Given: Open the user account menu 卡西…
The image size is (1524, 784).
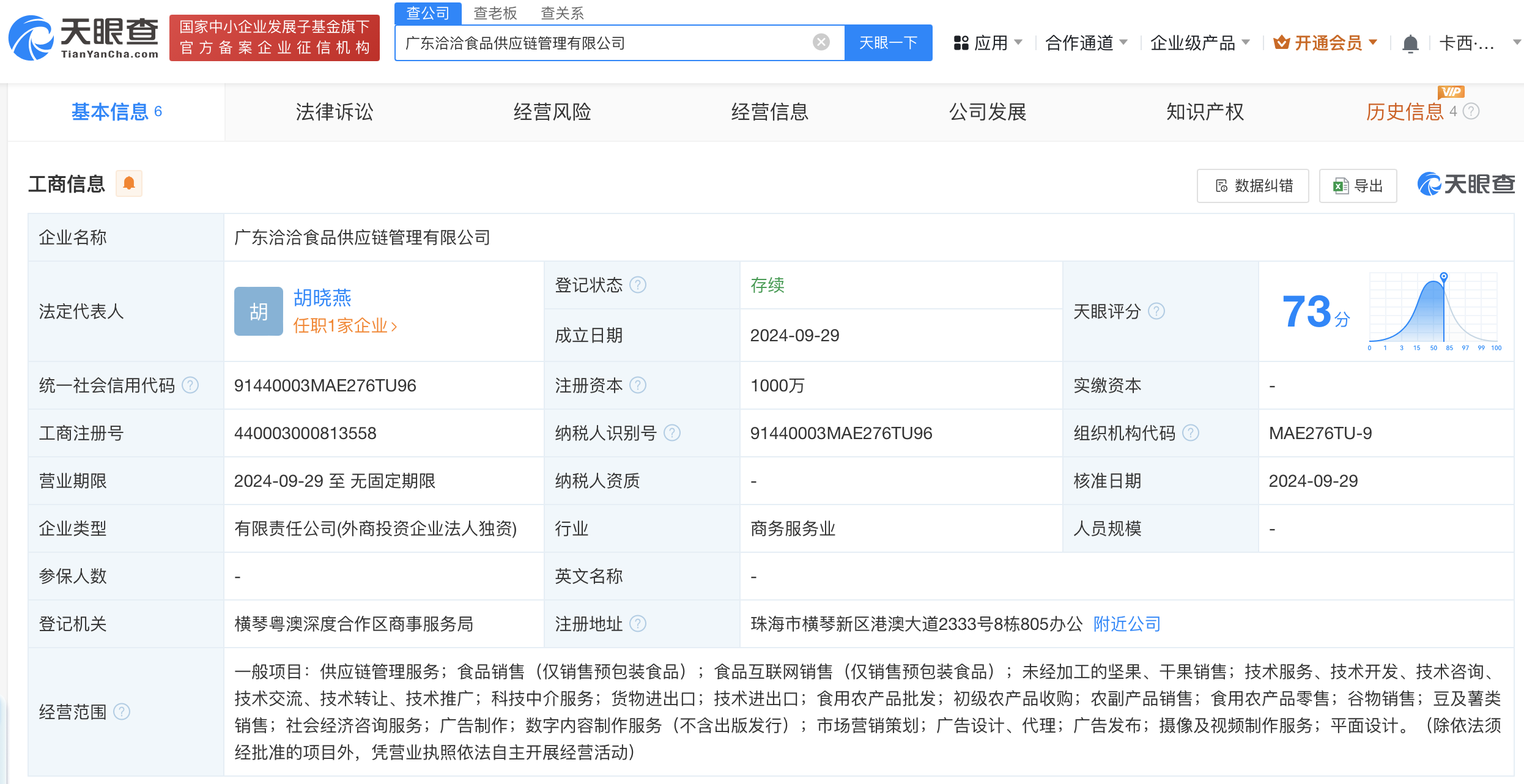Looking at the screenshot, I should point(1479,43).
